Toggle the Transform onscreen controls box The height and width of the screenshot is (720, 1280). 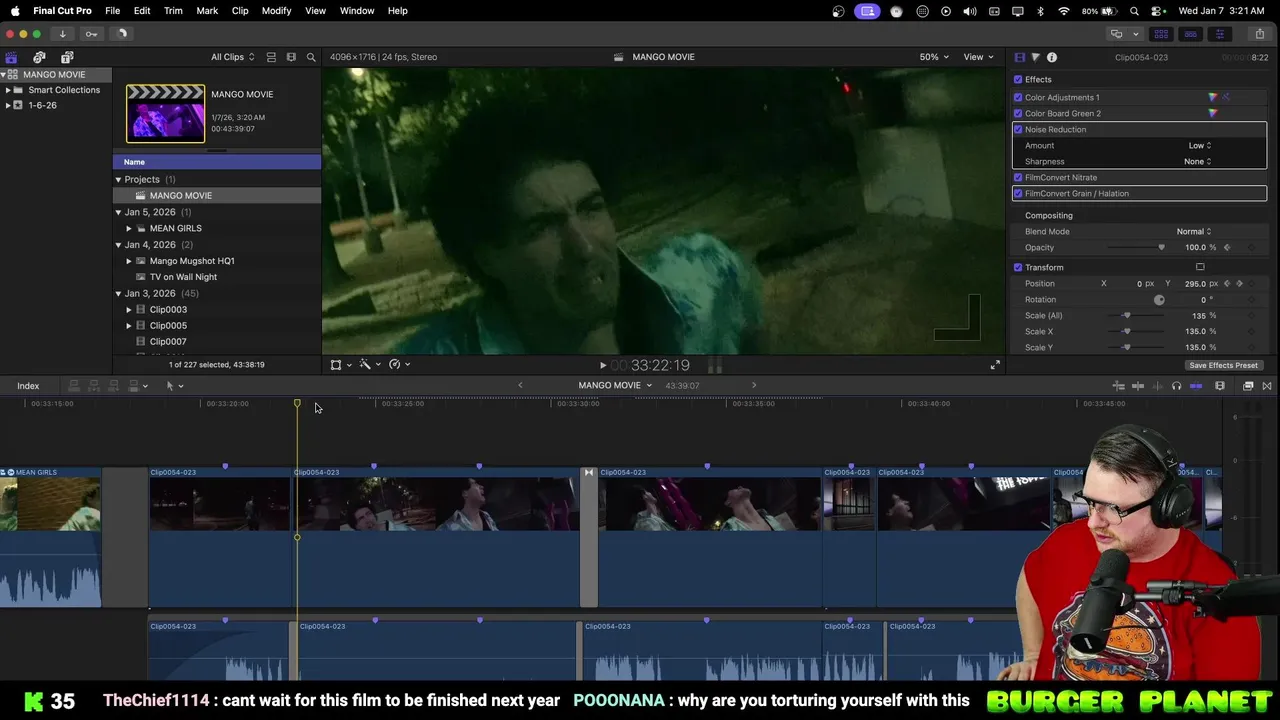coord(1200,267)
